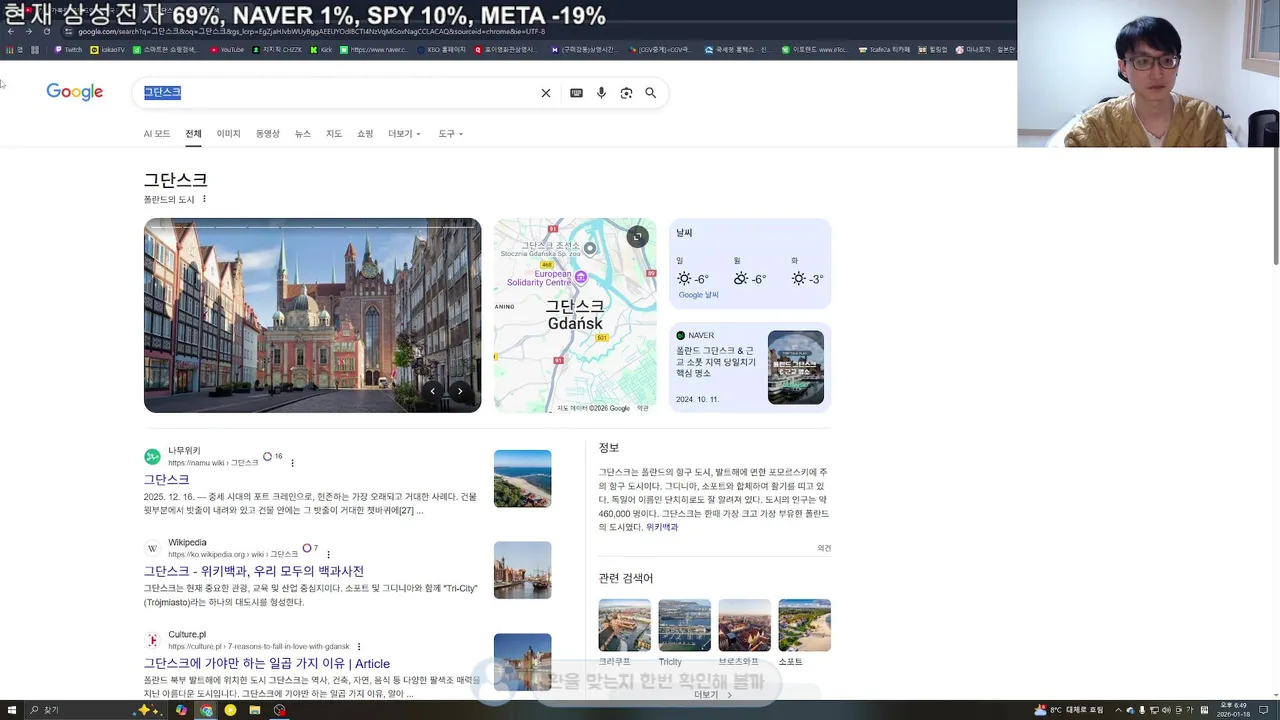
Task: Open the options dots for the Culture.pl result
Action: tap(359, 647)
